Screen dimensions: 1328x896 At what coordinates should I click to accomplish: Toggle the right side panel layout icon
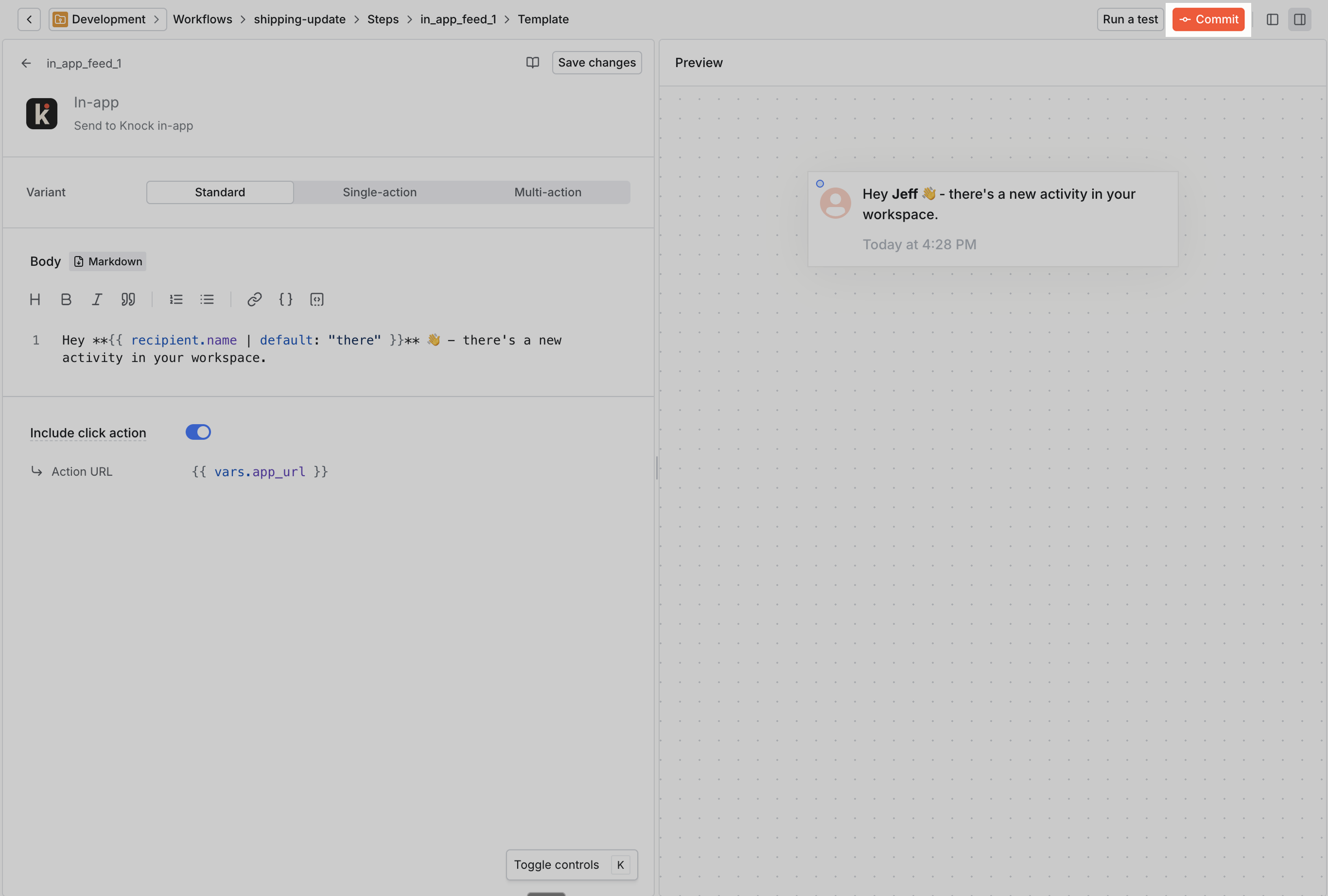point(1299,19)
